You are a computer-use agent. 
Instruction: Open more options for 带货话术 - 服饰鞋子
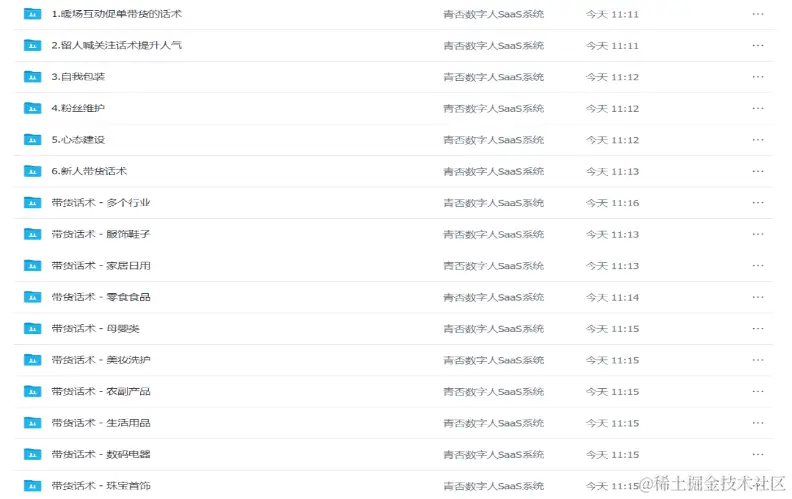pyautogui.click(x=758, y=234)
